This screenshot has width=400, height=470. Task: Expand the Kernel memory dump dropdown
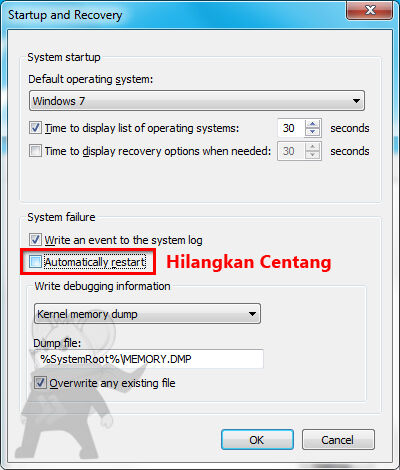click(x=147, y=314)
